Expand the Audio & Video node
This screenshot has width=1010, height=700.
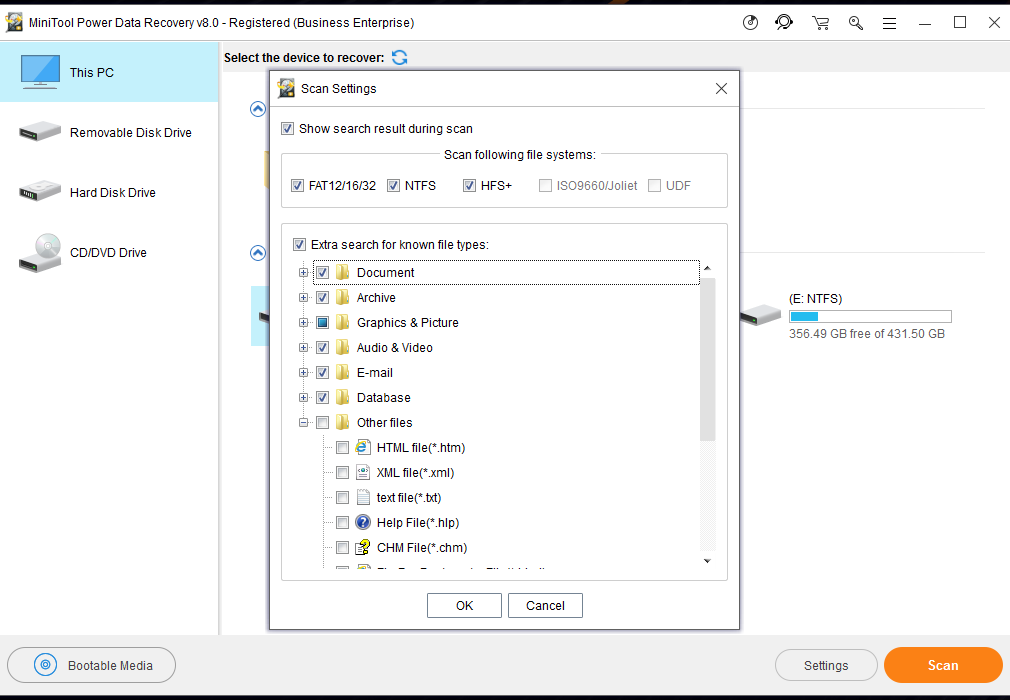tap(303, 348)
